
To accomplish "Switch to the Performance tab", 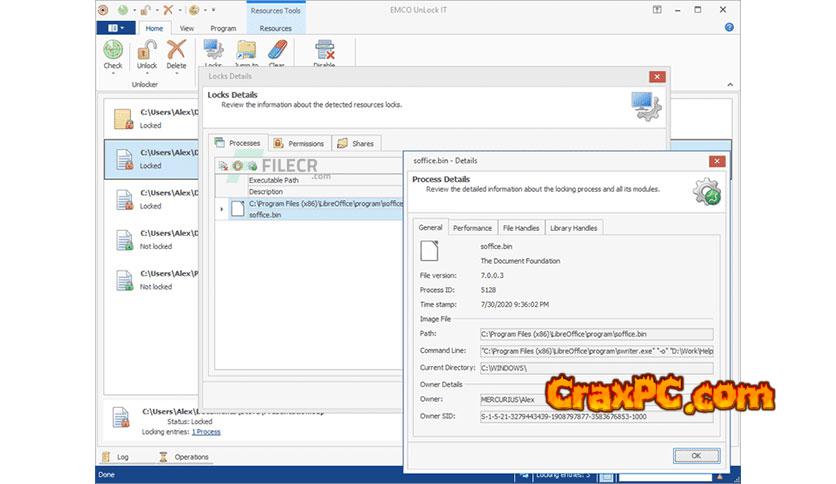I will coord(472,228).
